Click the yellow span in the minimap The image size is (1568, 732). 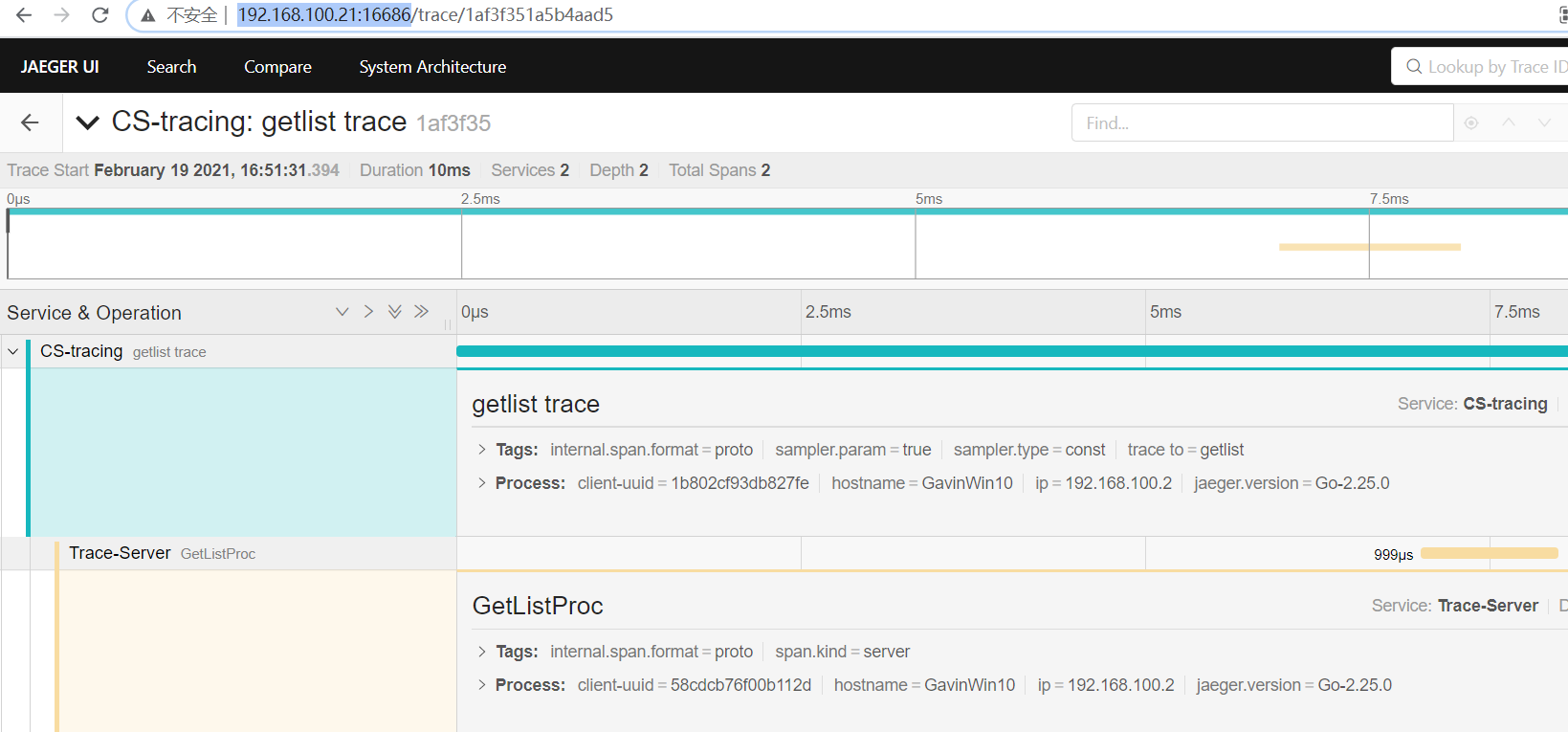tap(1370, 247)
